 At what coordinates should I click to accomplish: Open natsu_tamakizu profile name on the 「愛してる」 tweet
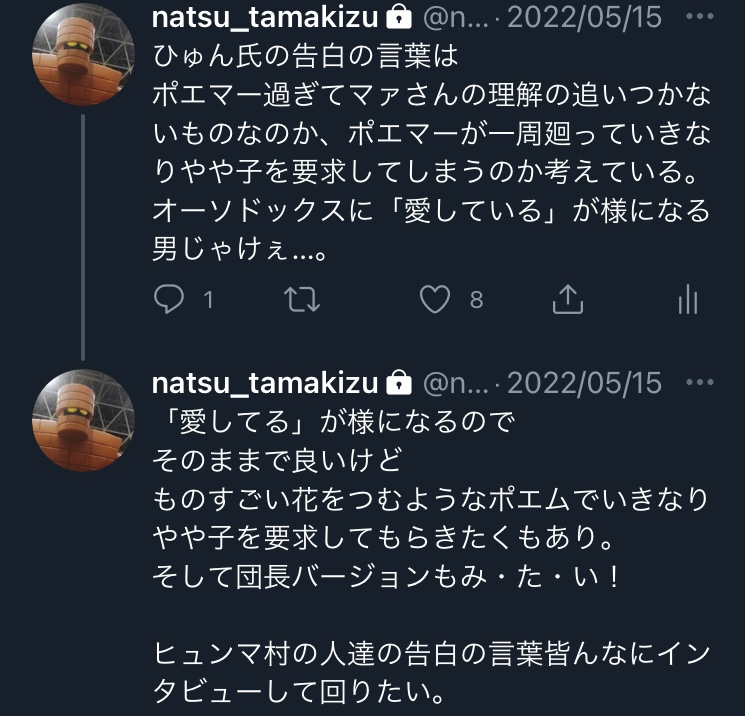pyautogui.click(x=265, y=383)
